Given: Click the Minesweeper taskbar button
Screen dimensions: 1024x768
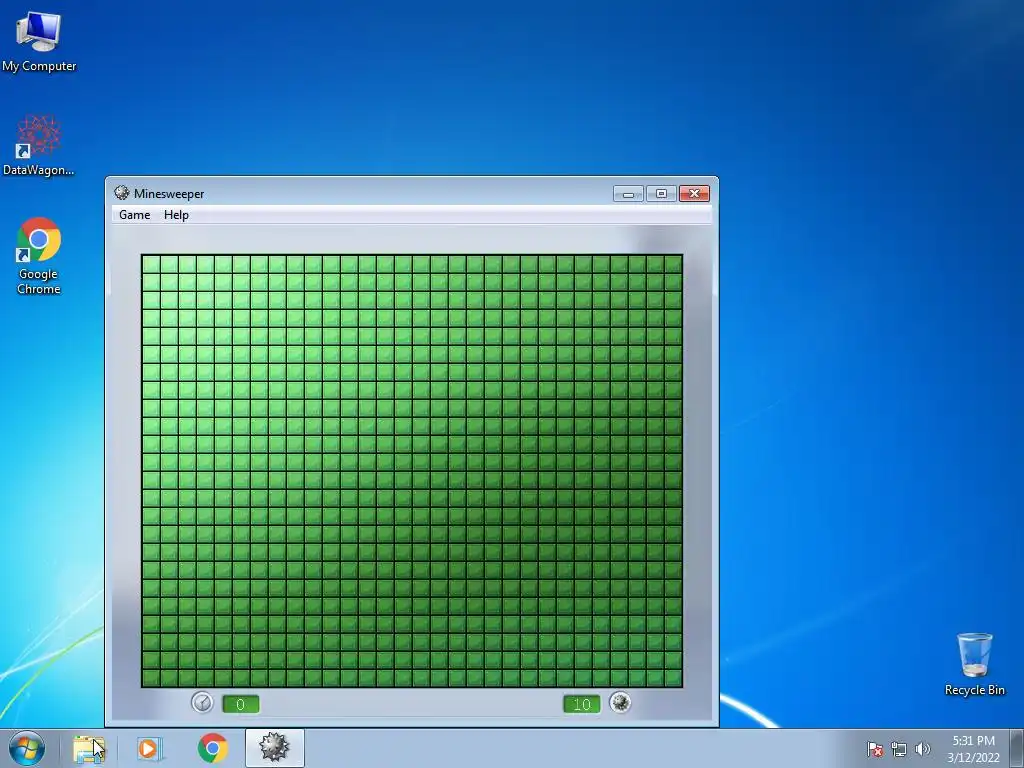Looking at the screenshot, I should (x=274, y=748).
